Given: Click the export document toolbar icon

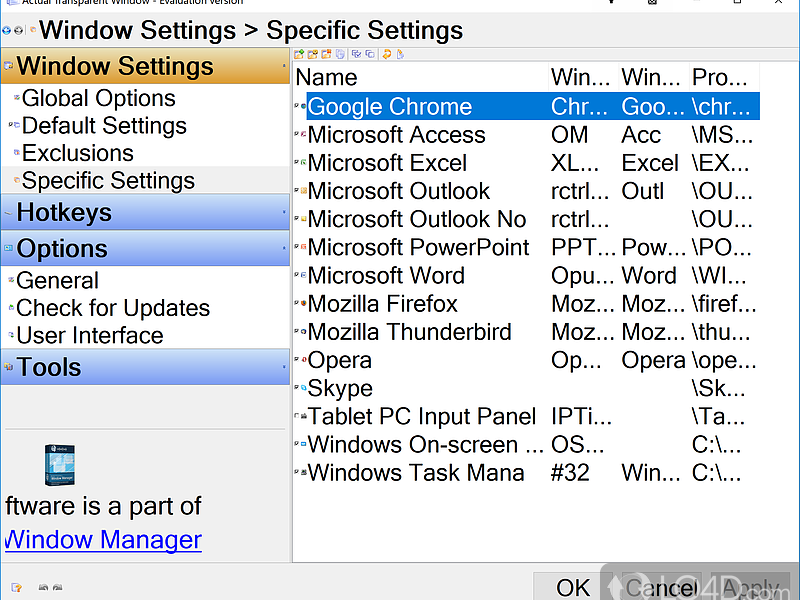Looking at the screenshot, I should coord(401,54).
